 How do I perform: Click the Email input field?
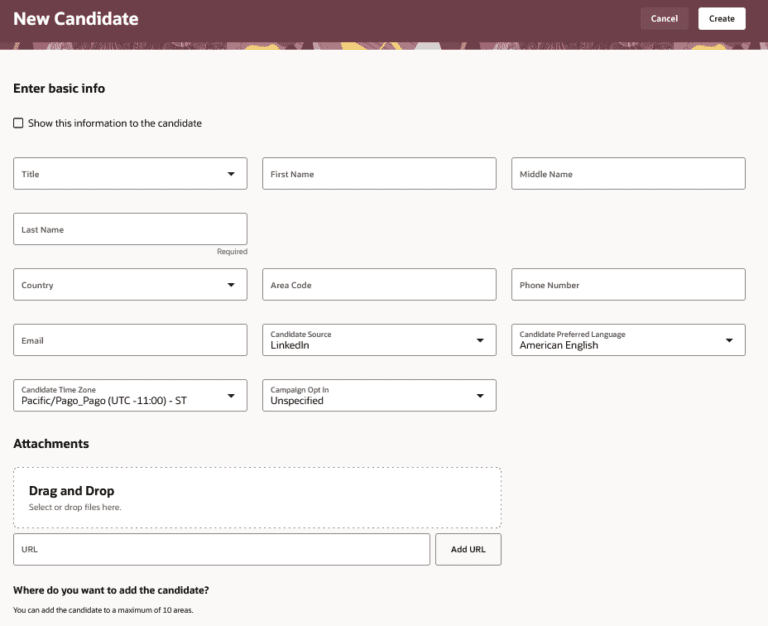(x=130, y=340)
